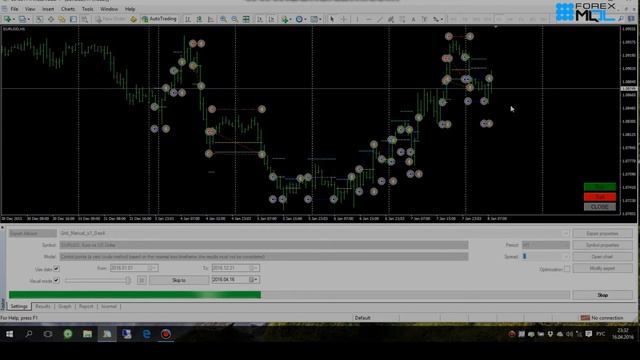Open the File menu
The image size is (640, 360).
coord(14,9)
